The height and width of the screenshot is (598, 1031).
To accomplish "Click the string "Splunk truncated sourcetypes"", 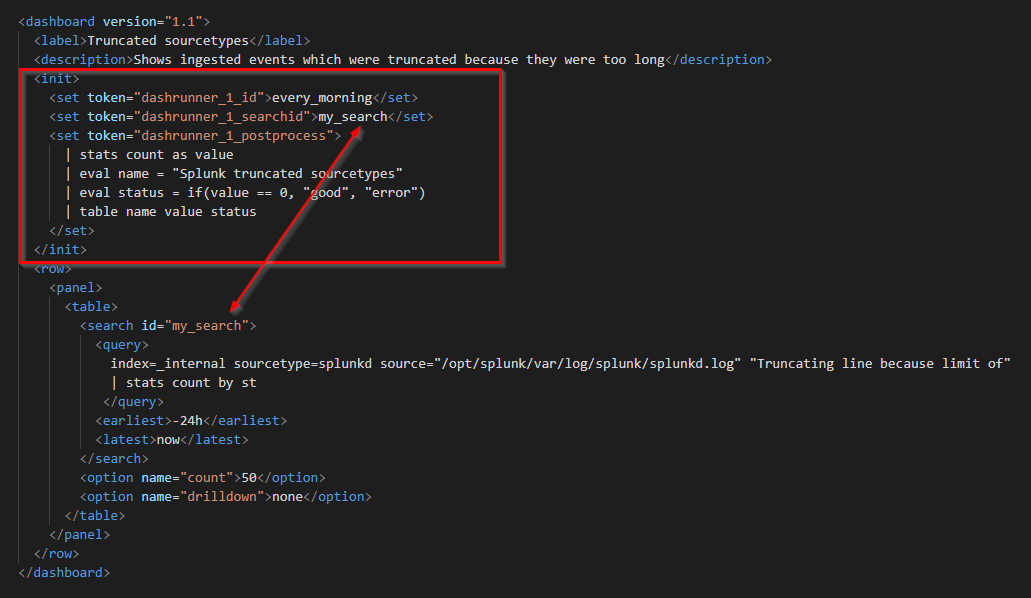I will tap(287, 174).
